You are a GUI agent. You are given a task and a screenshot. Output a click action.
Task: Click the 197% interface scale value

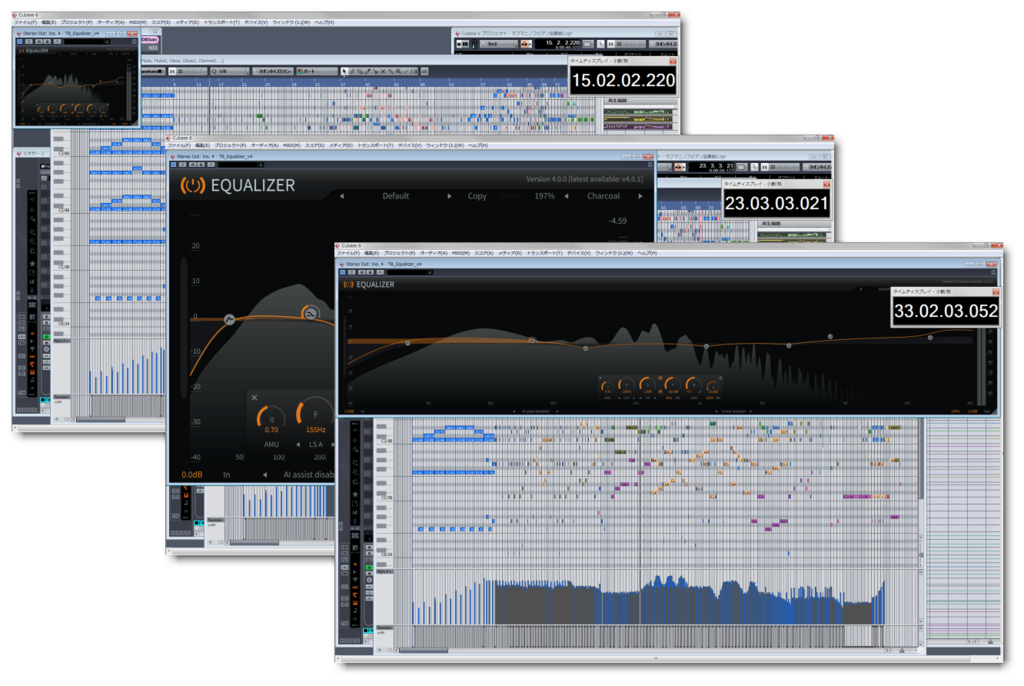(544, 196)
